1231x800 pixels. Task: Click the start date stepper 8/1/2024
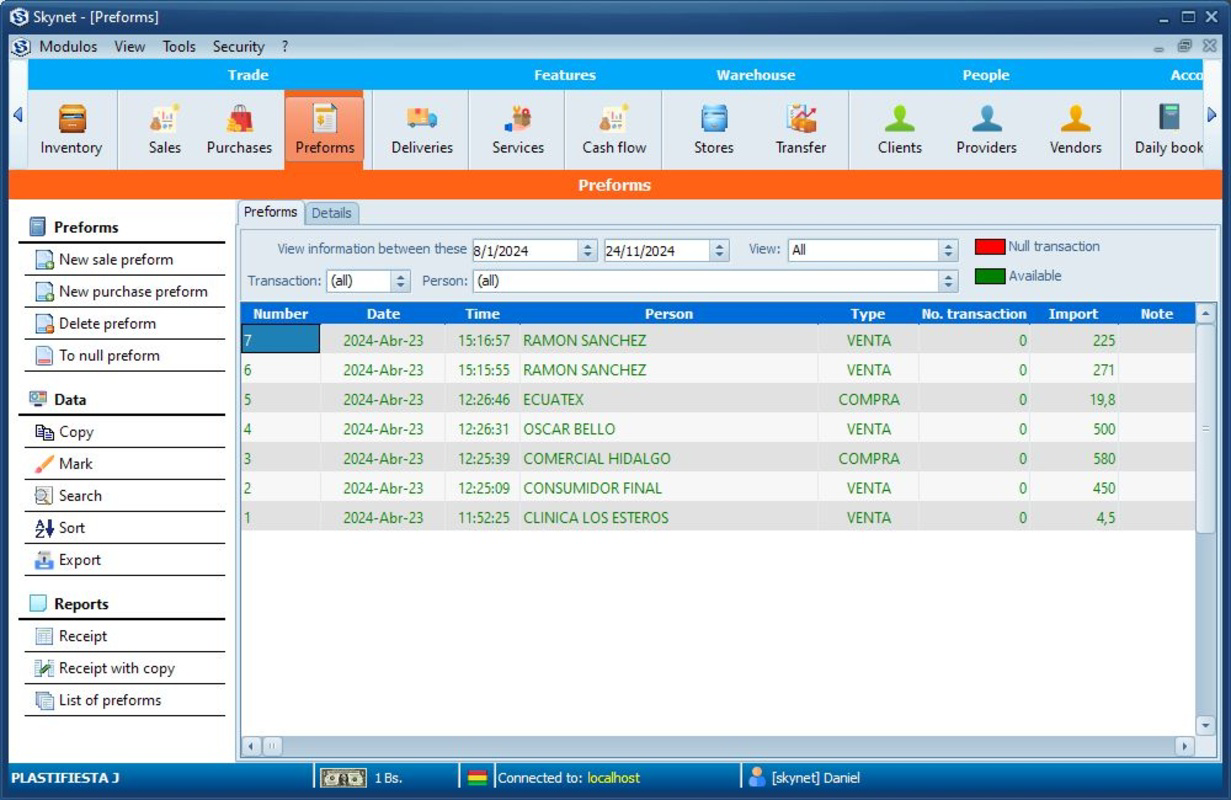pos(588,251)
